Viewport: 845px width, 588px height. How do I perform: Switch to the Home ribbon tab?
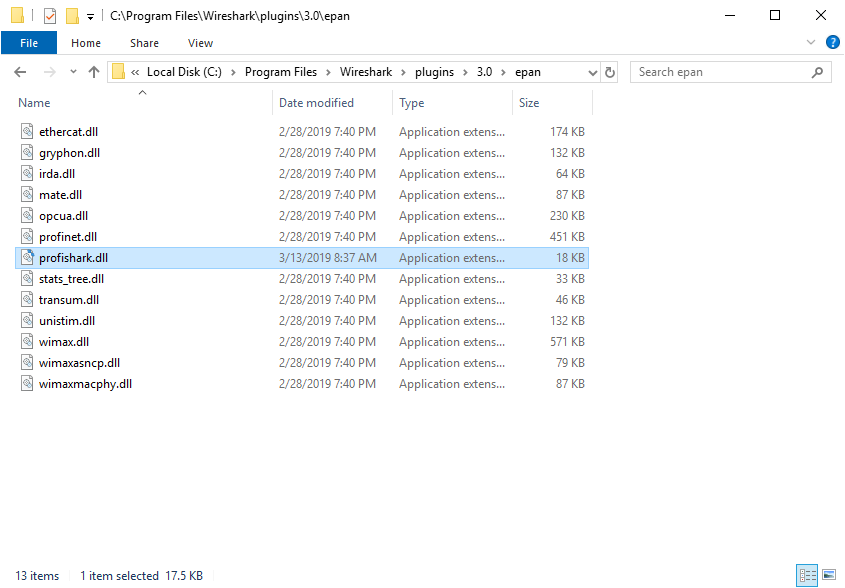point(86,43)
